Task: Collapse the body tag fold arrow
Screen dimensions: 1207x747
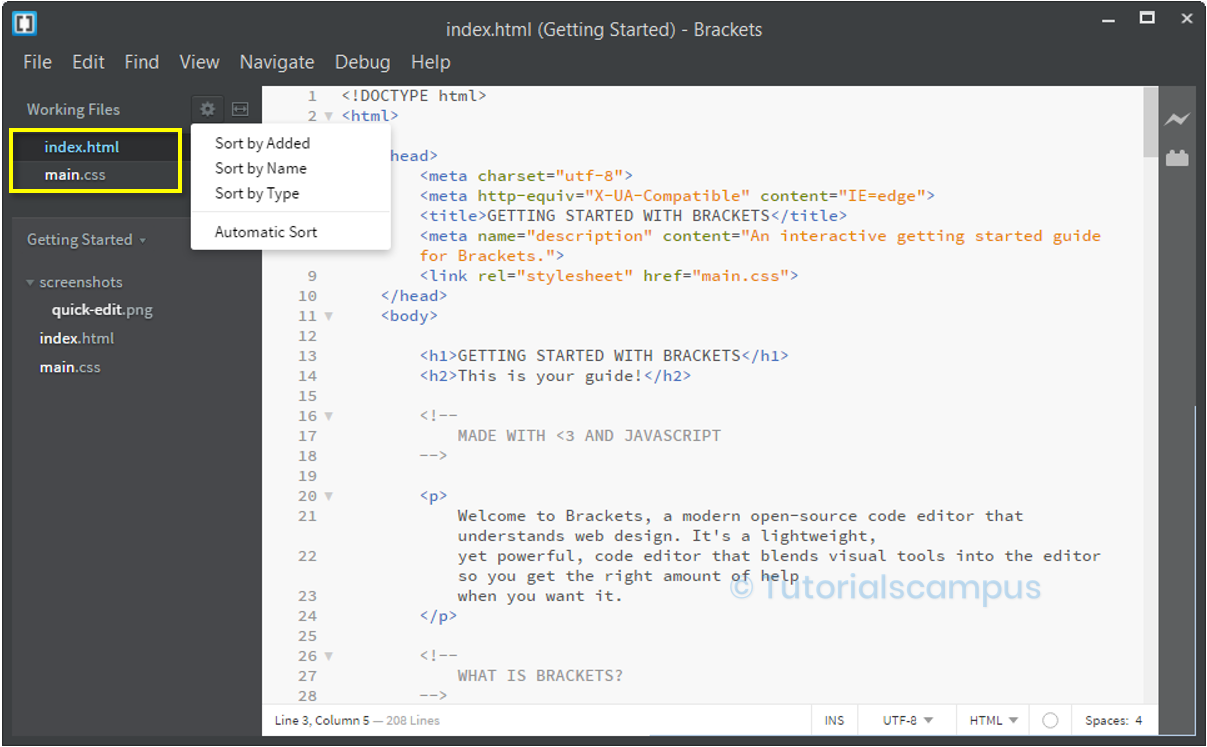Action: [329, 316]
